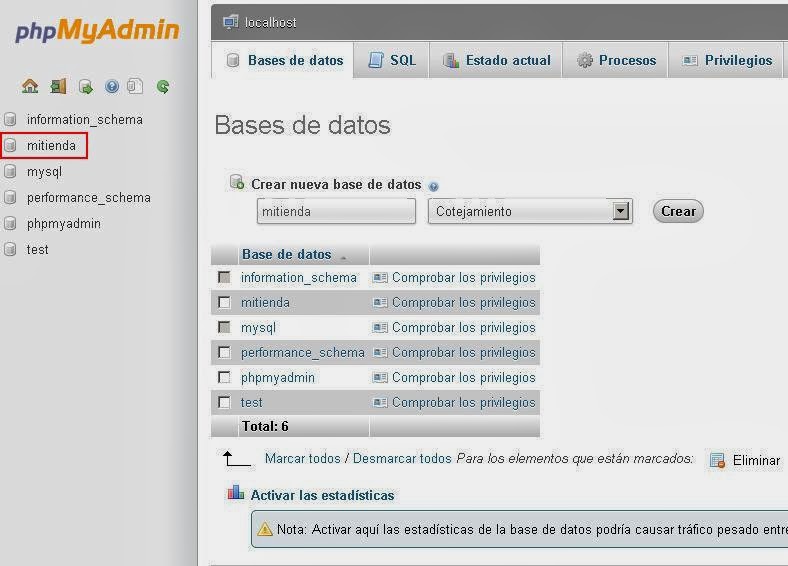Click performance_schema database icon in sidebar
This screenshot has height=566, width=788.
tap(10, 198)
